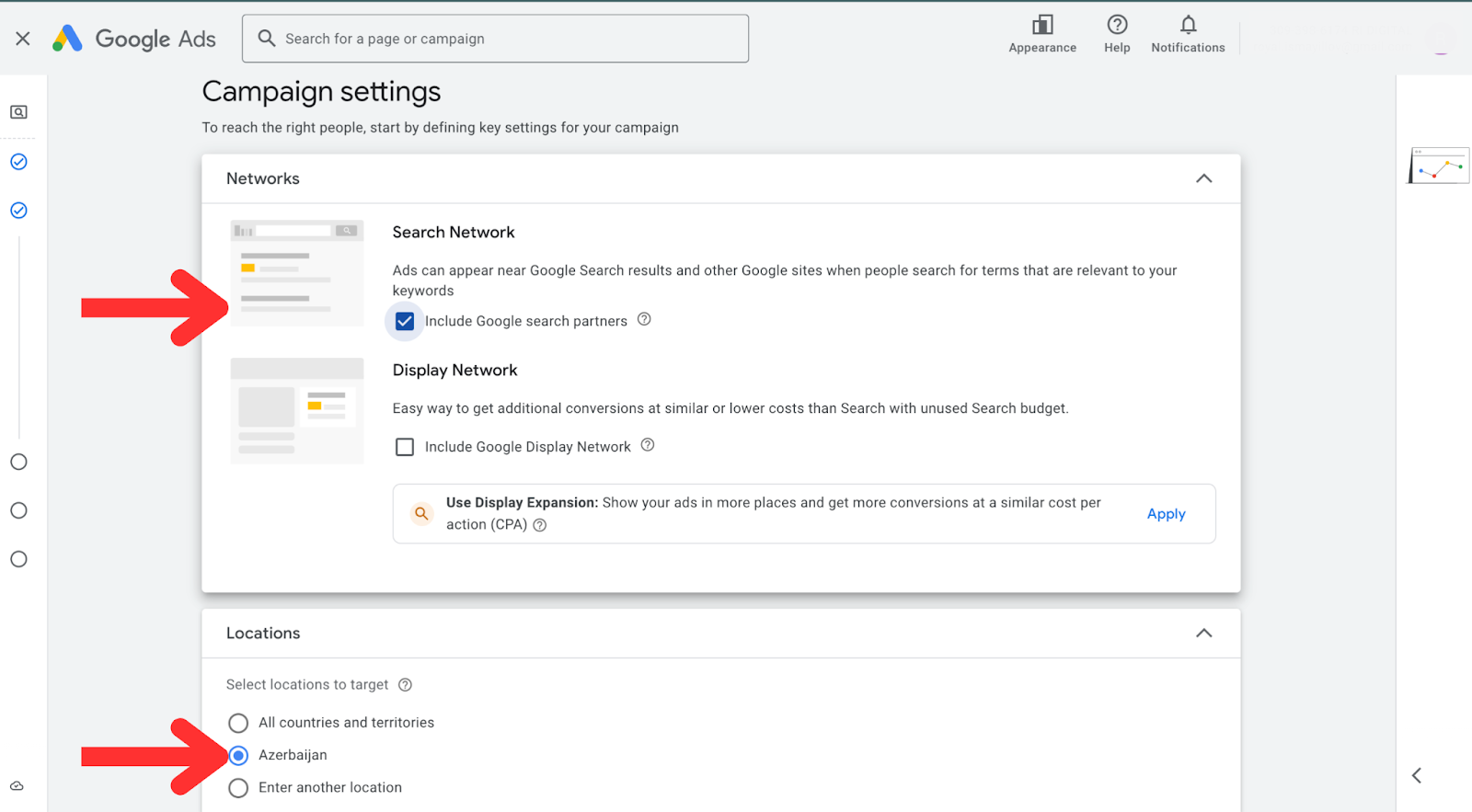Click the Networks section title
This screenshot has height=812, width=1472.
[x=263, y=178]
